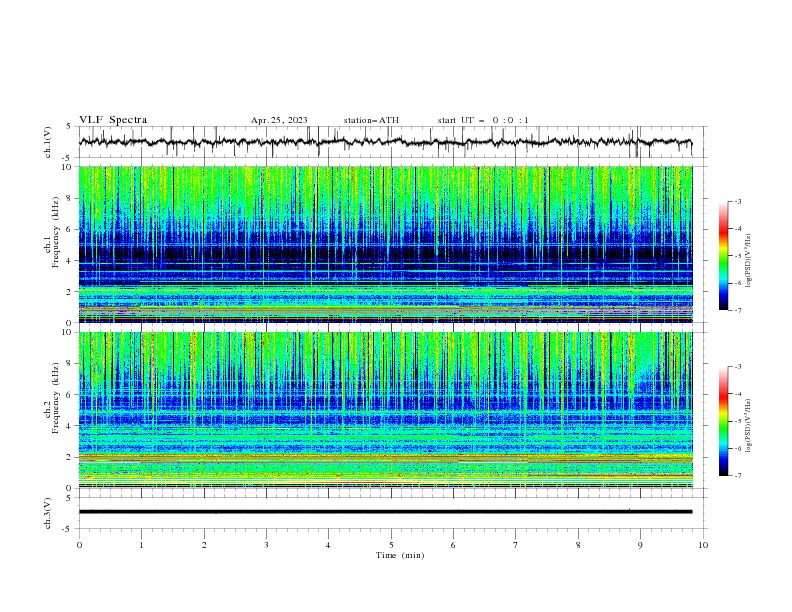The width and height of the screenshot is (792, 612).
Task: Click the '5' tick on time axis
Action: (391, 545)
